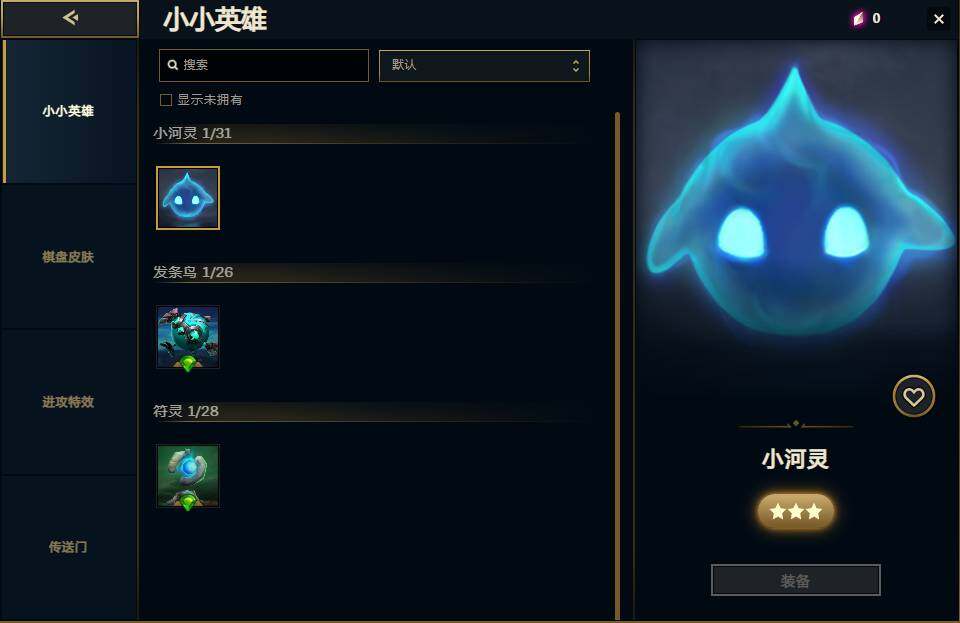This screenshot has width=960, height=623.
Task: Open the 进攻特效 tab
Action: pos(68,402)
